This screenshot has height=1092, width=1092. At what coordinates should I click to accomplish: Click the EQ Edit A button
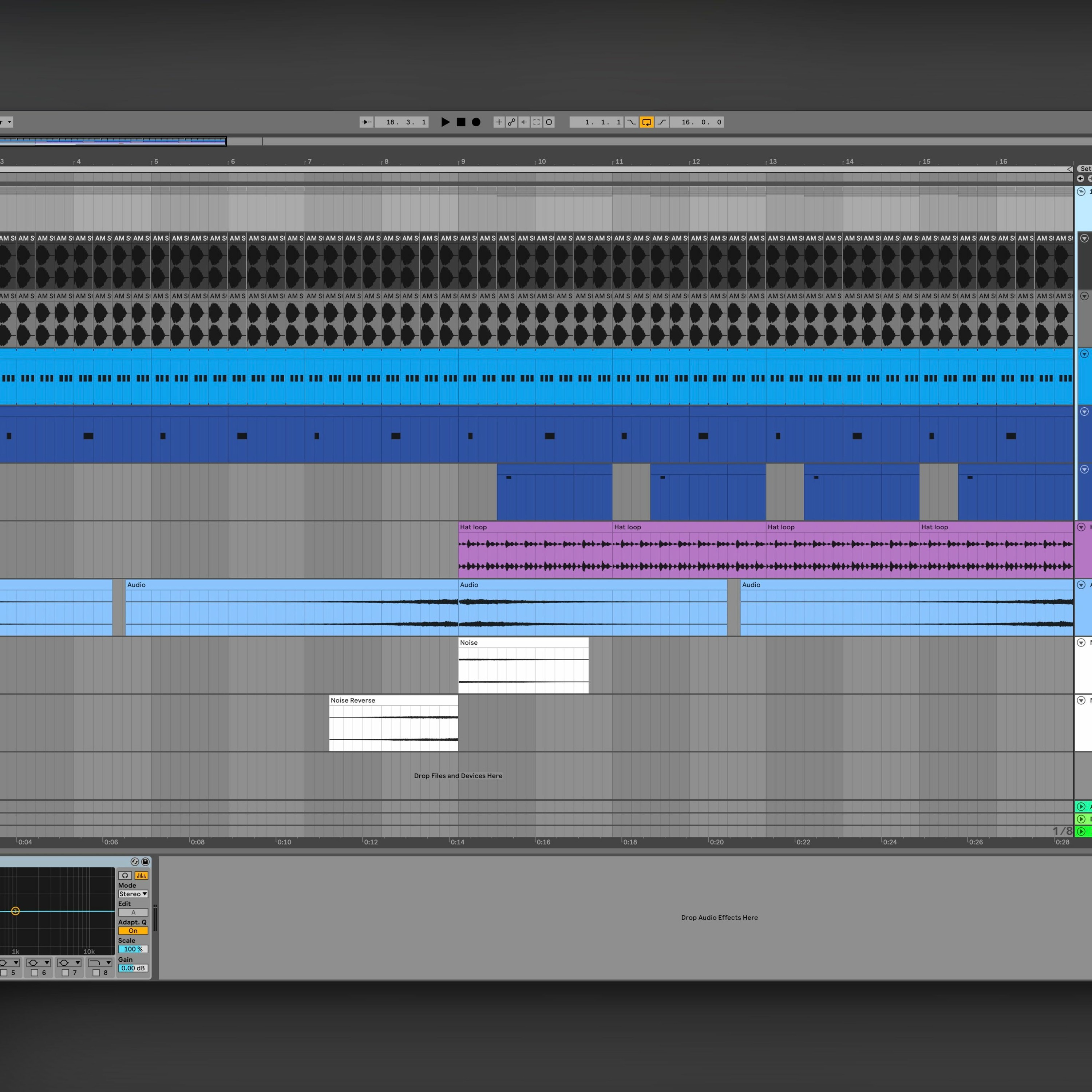[x=133, y=912]
